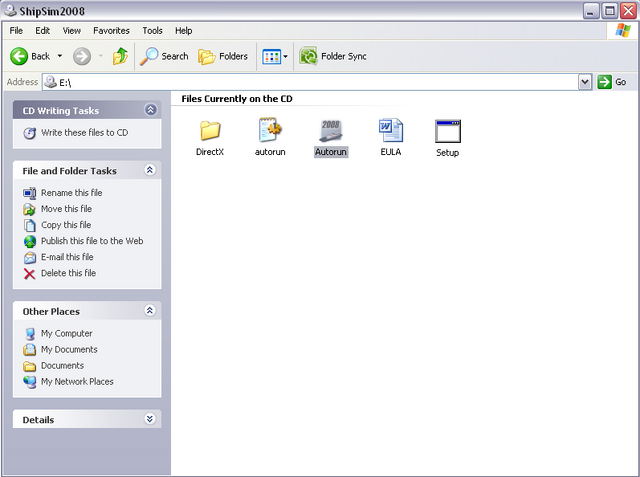Minimize the ShipSim2008 window
The height and width of the screenshot is (477, 640).
click(590, 11)
